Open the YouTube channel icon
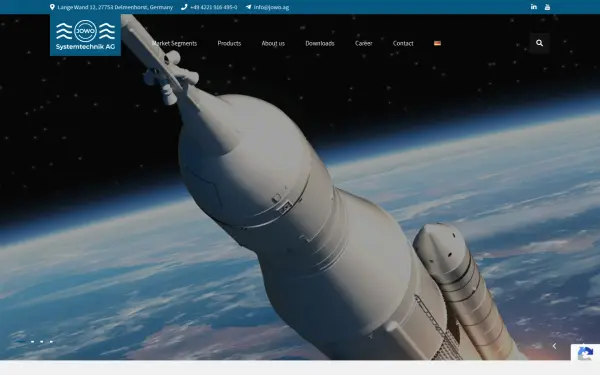Image resolution: width=600 pixels, height=375 pixels. point(547,7)
